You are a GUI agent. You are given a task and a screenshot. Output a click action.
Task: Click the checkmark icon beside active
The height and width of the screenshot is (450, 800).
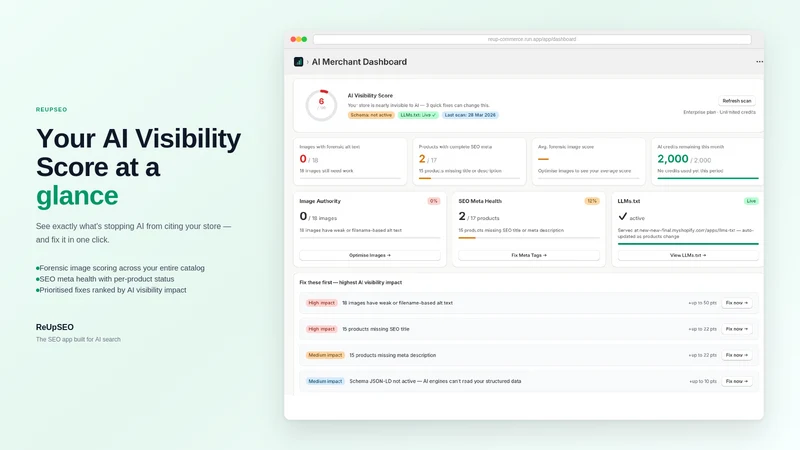click(x=622, y=217)
